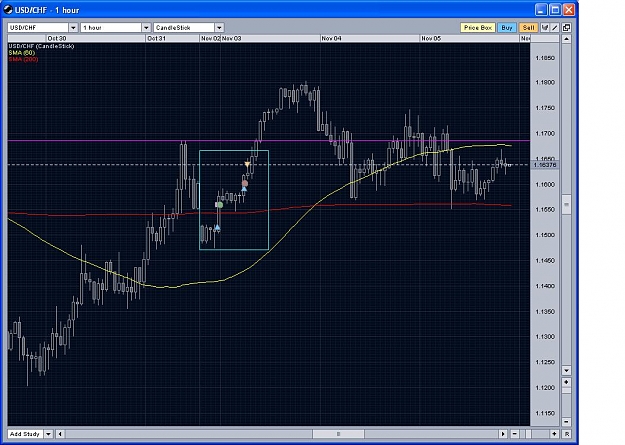The width and height of the screenshot is (625, 445).
Task: Click the current price label on the axis
Action: coord(544,165)
